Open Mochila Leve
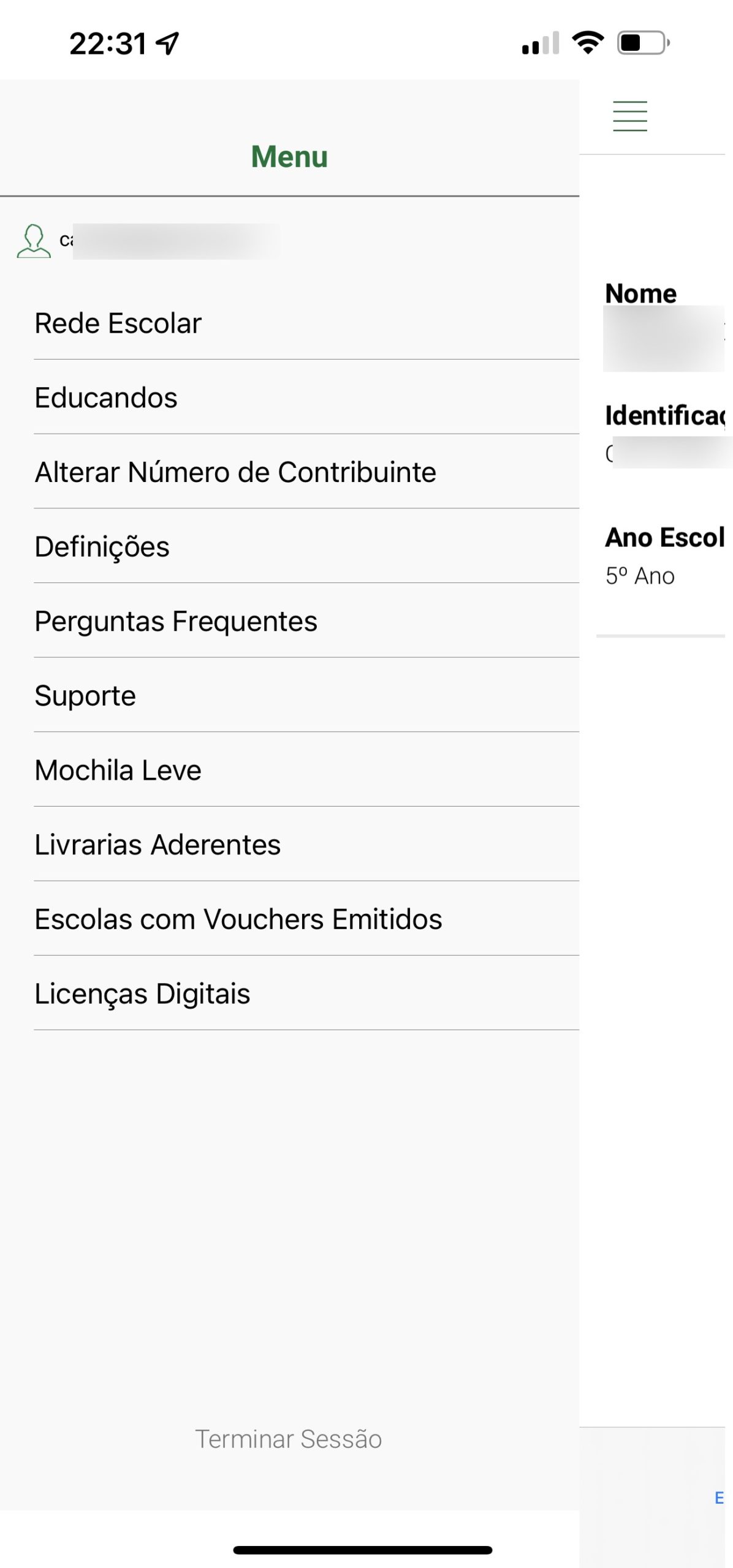The image size is (733, 1568). pyautogui.click(x=118, y=771)
